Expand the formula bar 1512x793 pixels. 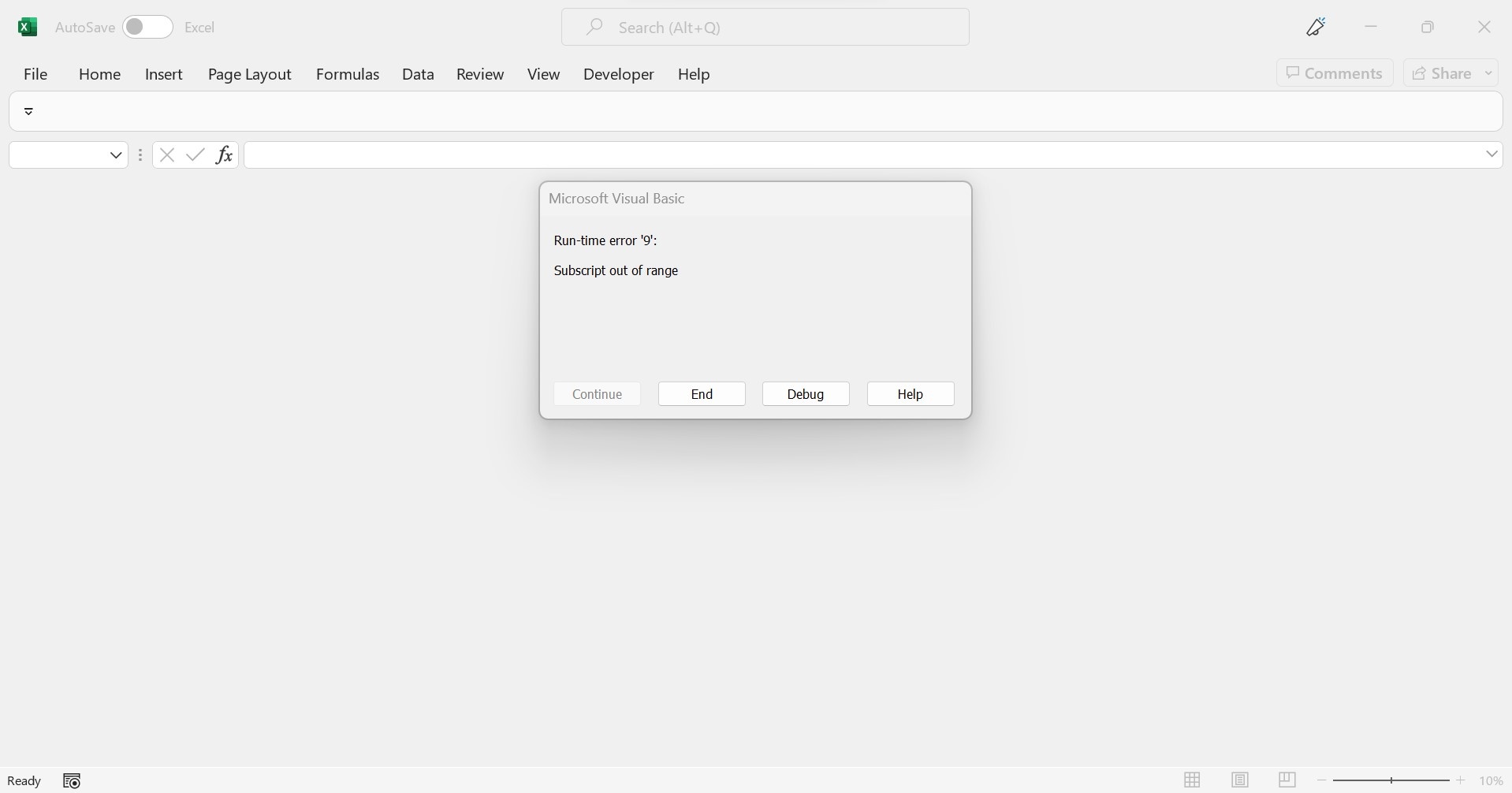click(1492, 155)
